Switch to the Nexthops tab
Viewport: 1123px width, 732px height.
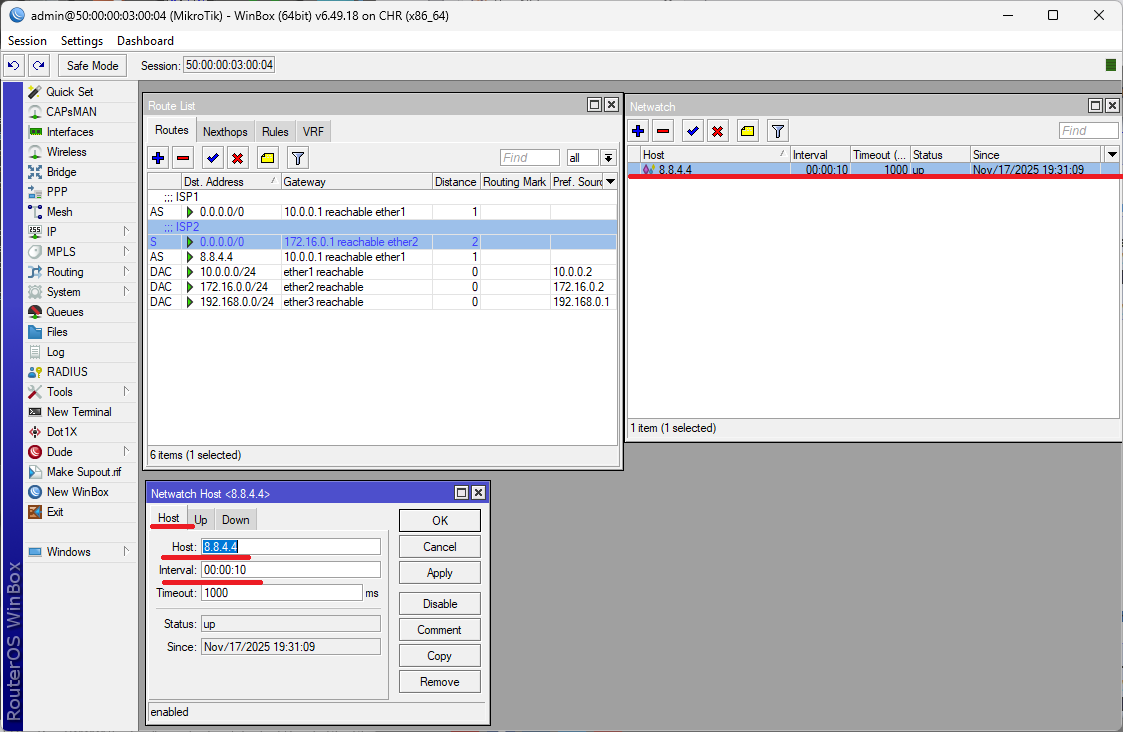pos(225,132)
